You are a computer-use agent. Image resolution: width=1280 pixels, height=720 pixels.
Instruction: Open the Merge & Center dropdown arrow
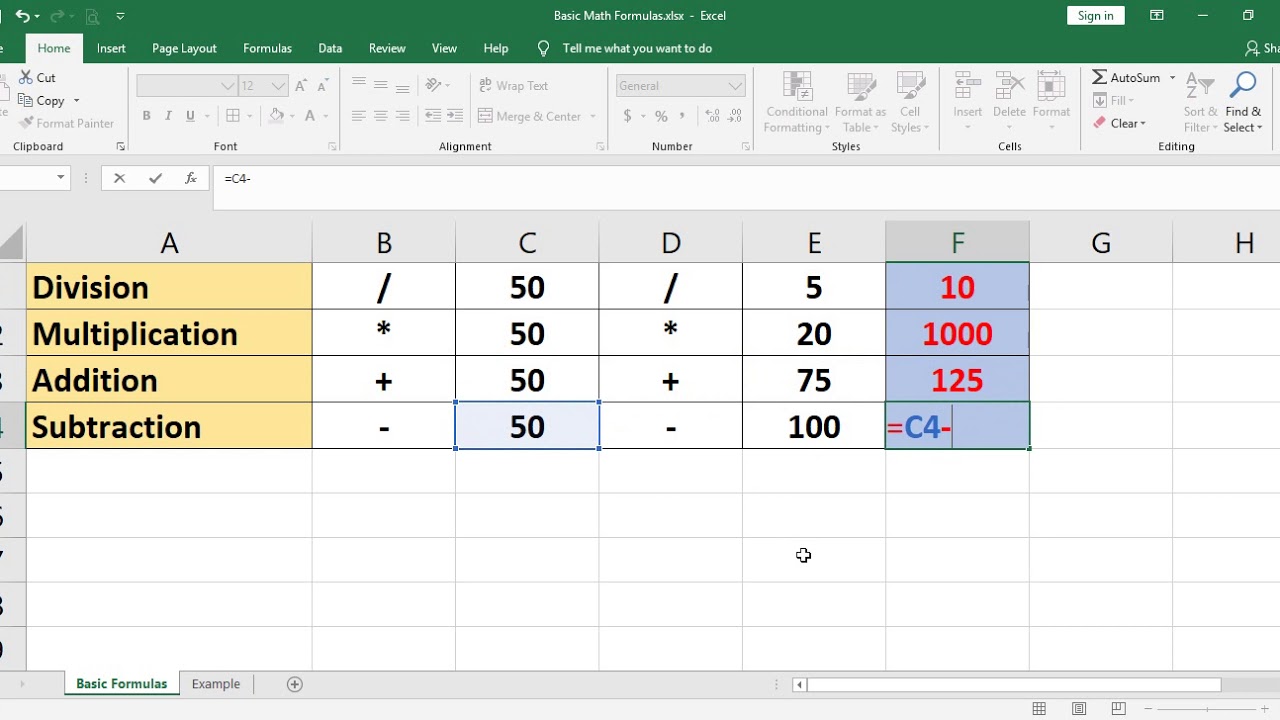click(x=593, y=116)
